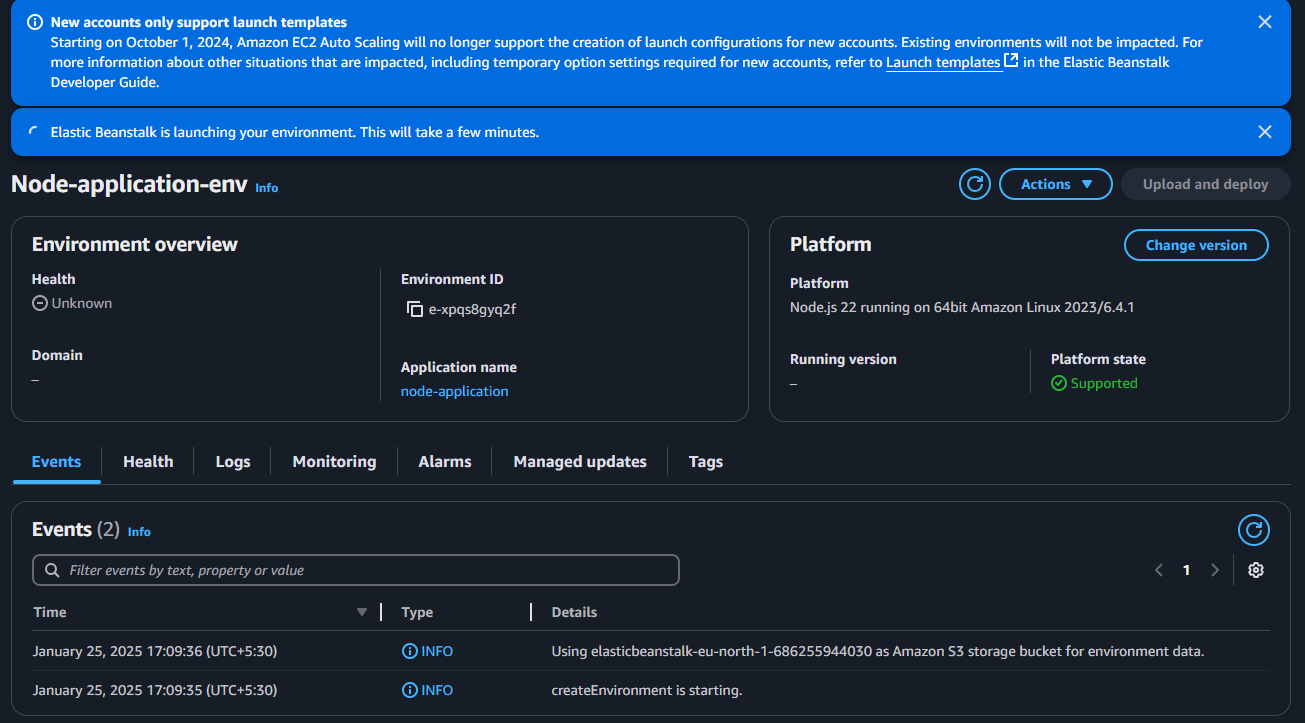The width and height of the screenshot is (1305, 723).
Task: Select page number 1 in pagination
Action: (x=1187, y=570)
